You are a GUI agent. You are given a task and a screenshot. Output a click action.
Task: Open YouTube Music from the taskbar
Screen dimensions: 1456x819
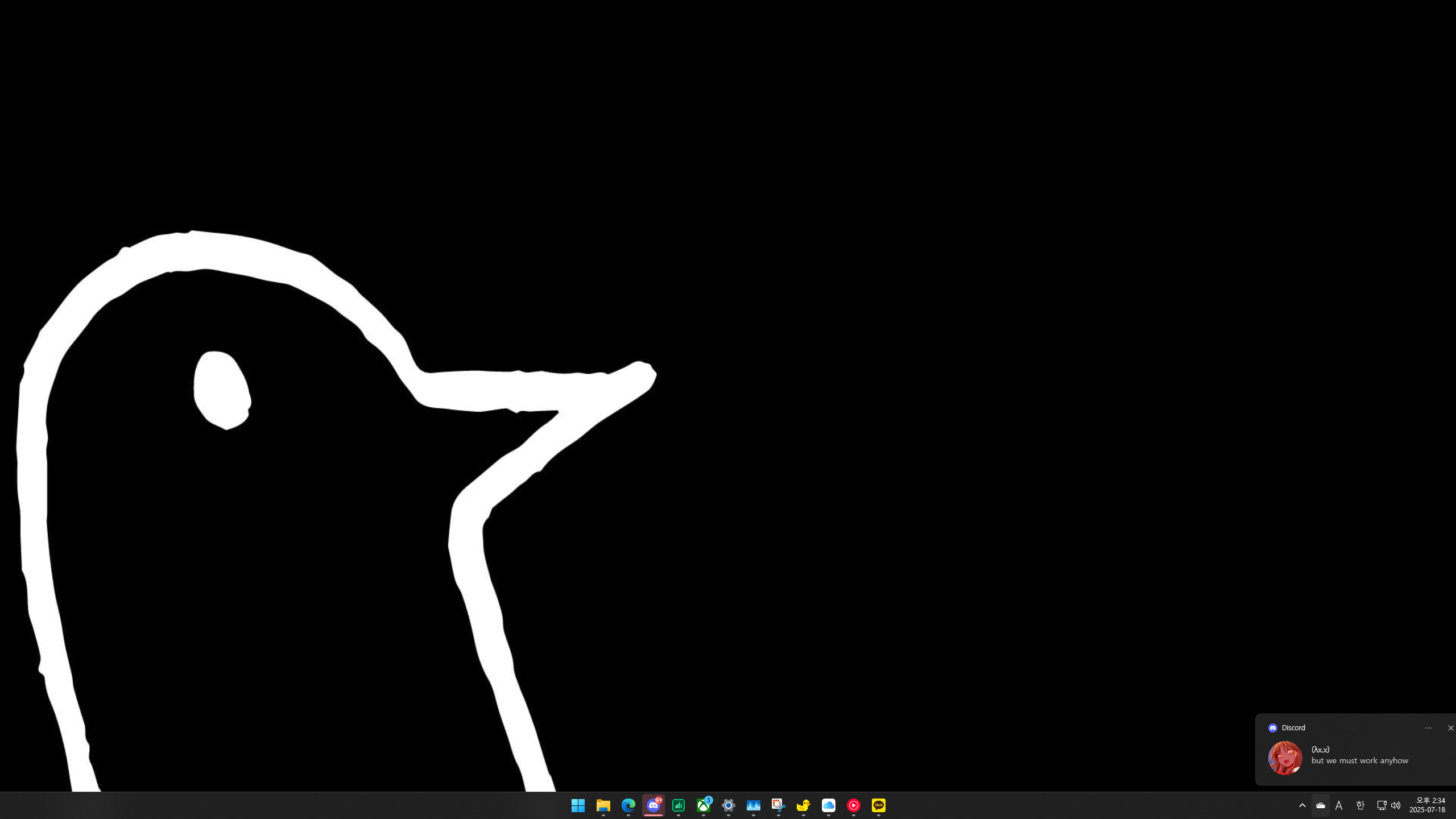pos(854,805)
